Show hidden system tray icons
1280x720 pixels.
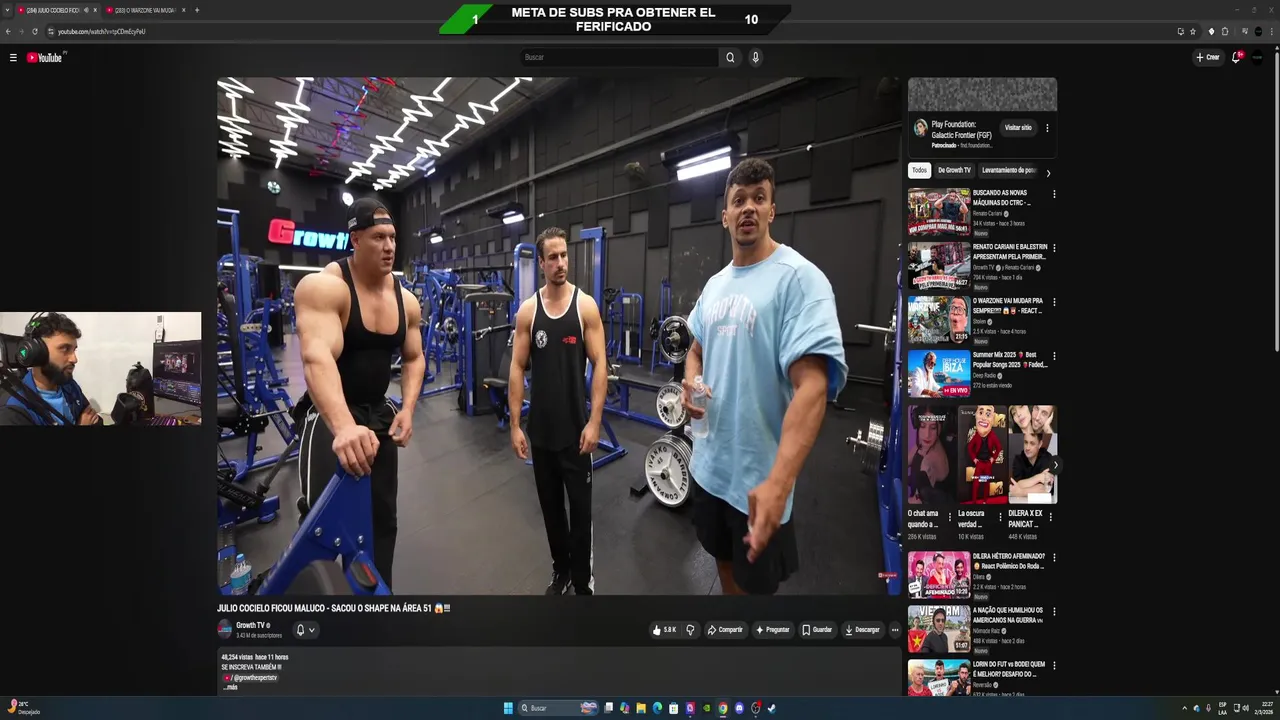pos(1185,708)
